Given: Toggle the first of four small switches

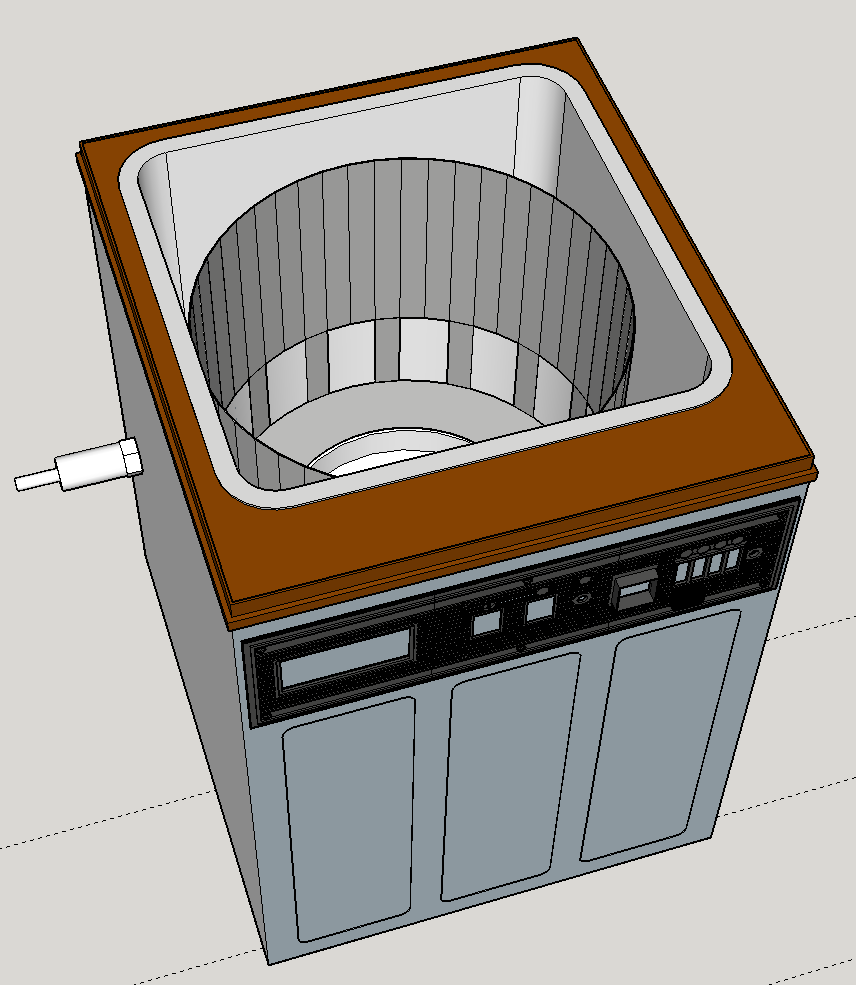Looking at the screenshot, I should click(x=684, y=570).
